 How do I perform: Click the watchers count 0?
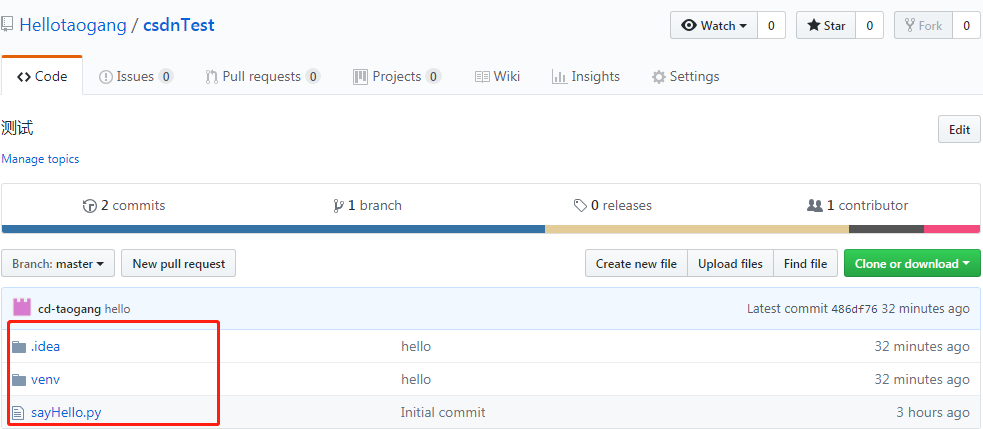coord(771,26)
